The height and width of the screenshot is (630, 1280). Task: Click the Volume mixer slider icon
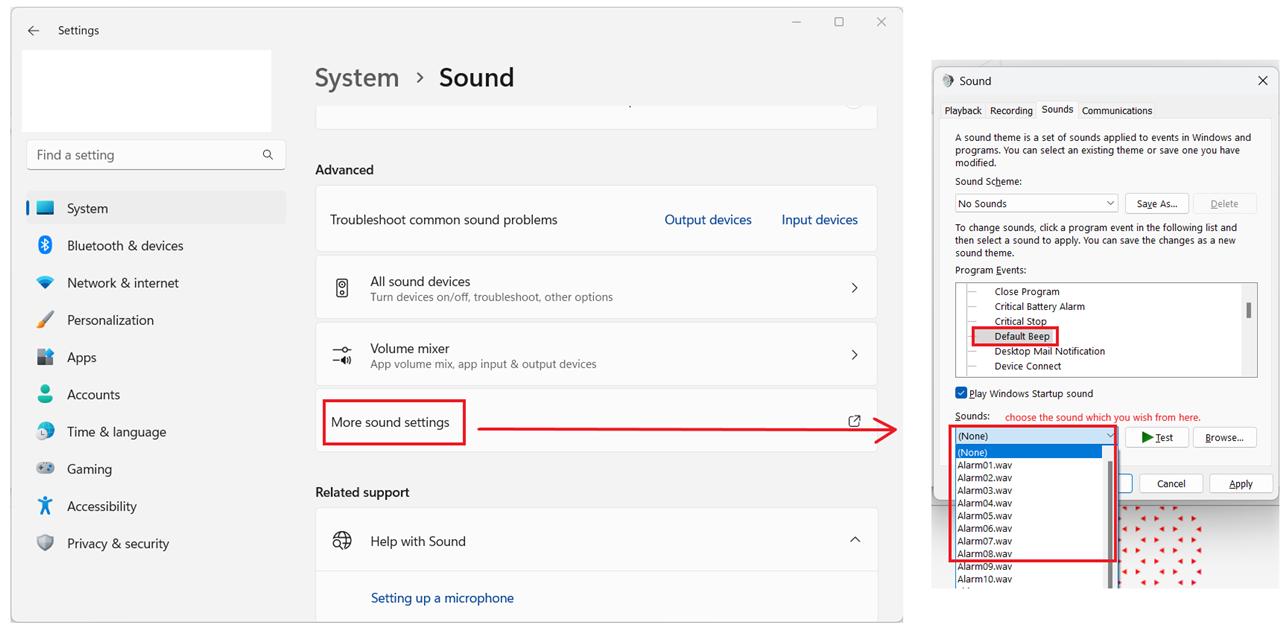(x=342, y=355)
